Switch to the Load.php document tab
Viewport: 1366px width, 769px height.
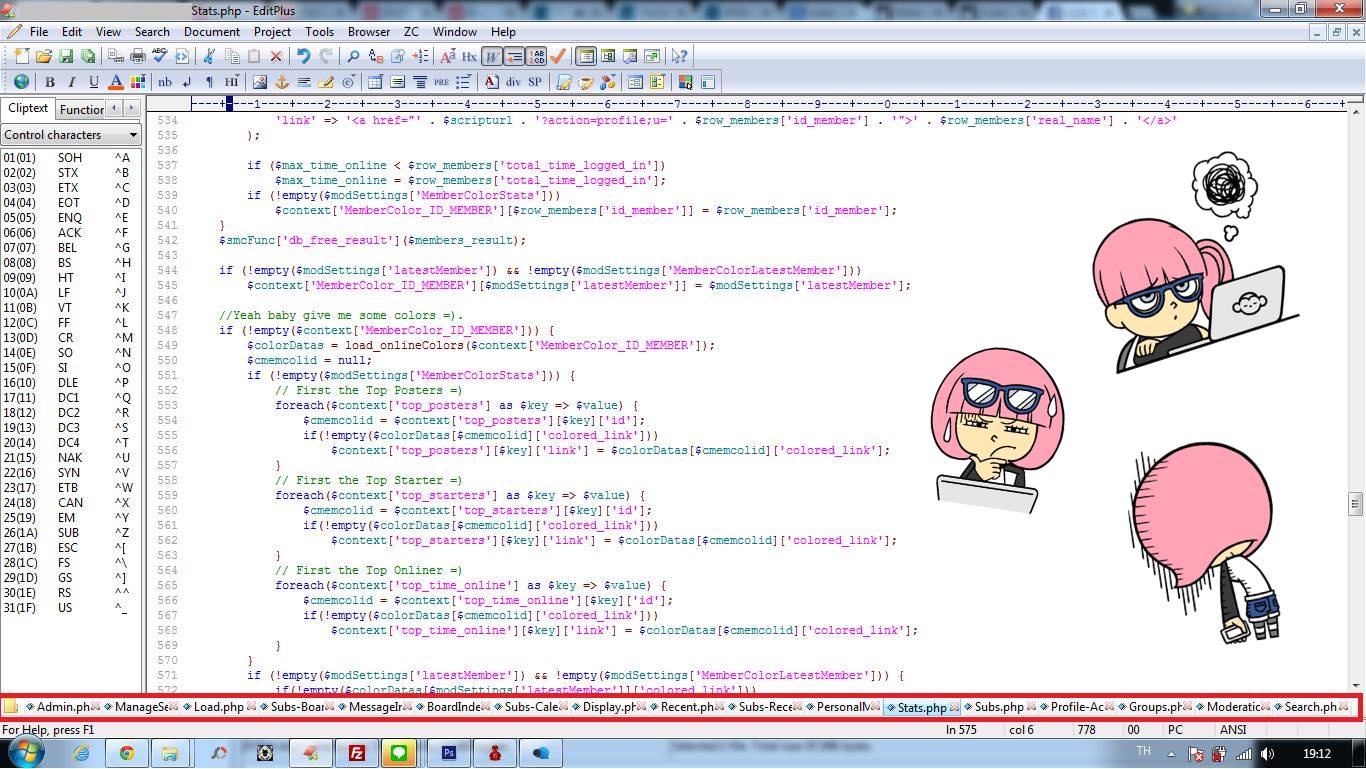click(x=219, y=707)
